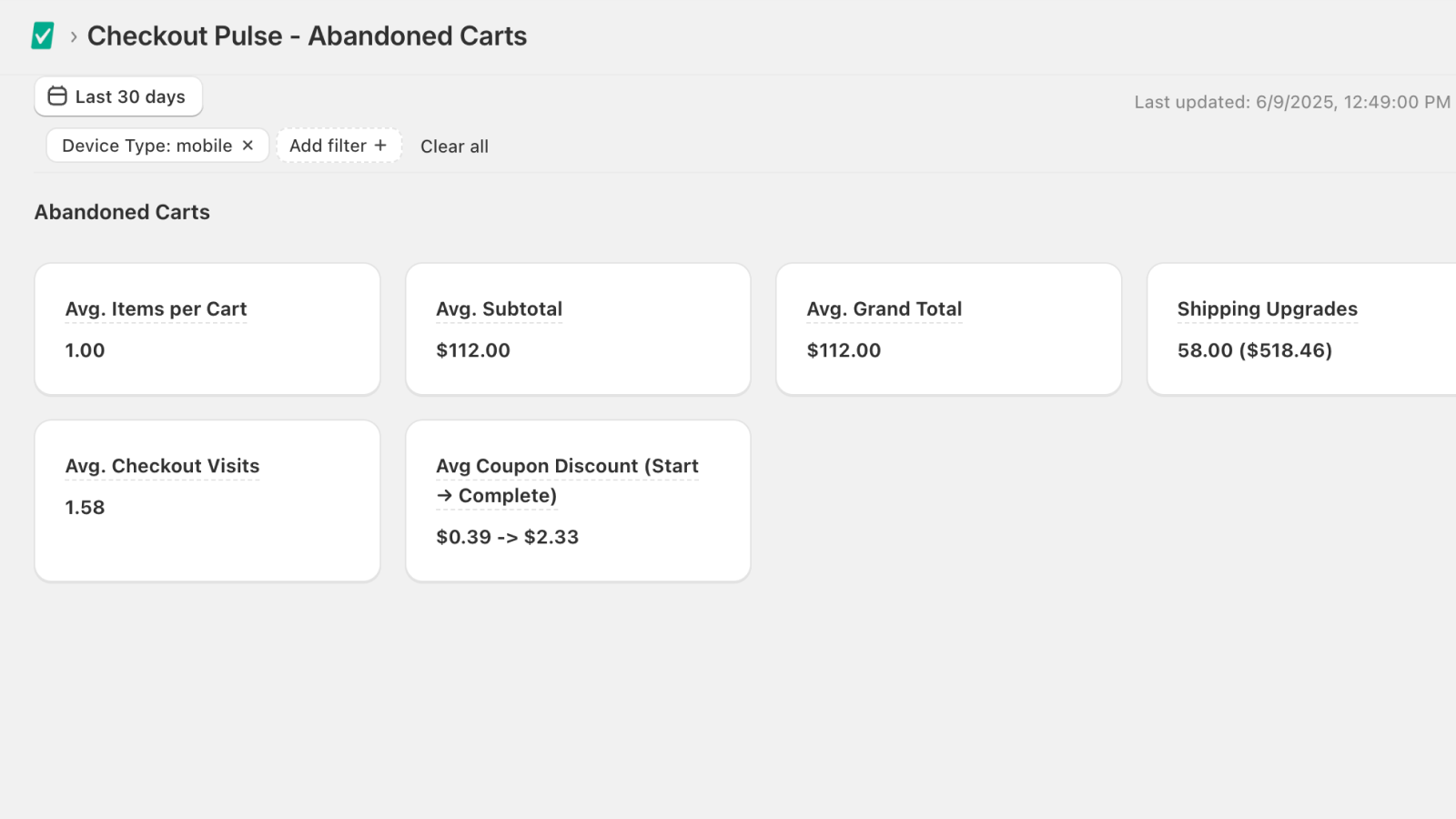Click the Last updated timestamp text

click(1292, 102)
